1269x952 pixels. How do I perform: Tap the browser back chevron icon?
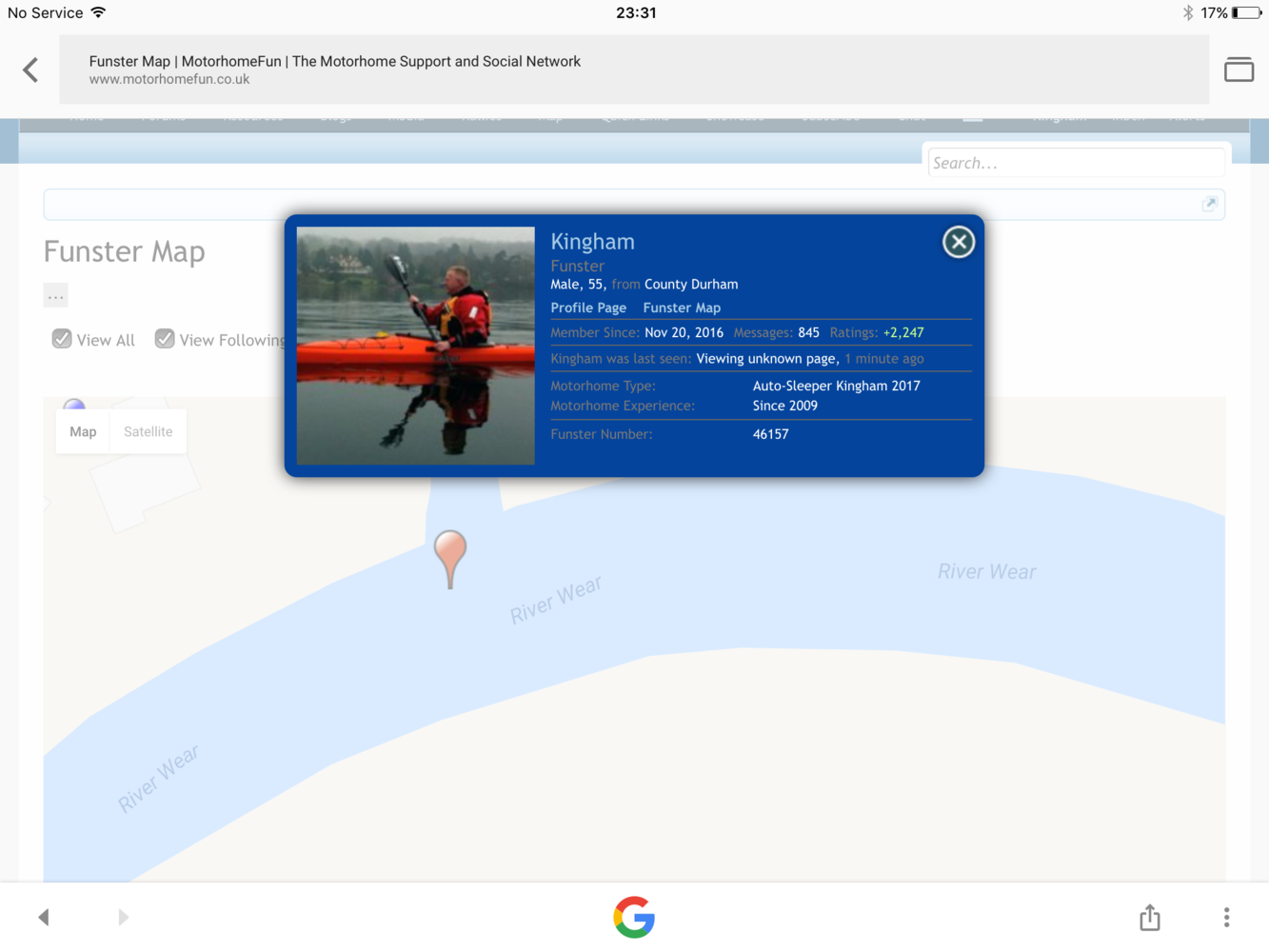click(30, 69)
